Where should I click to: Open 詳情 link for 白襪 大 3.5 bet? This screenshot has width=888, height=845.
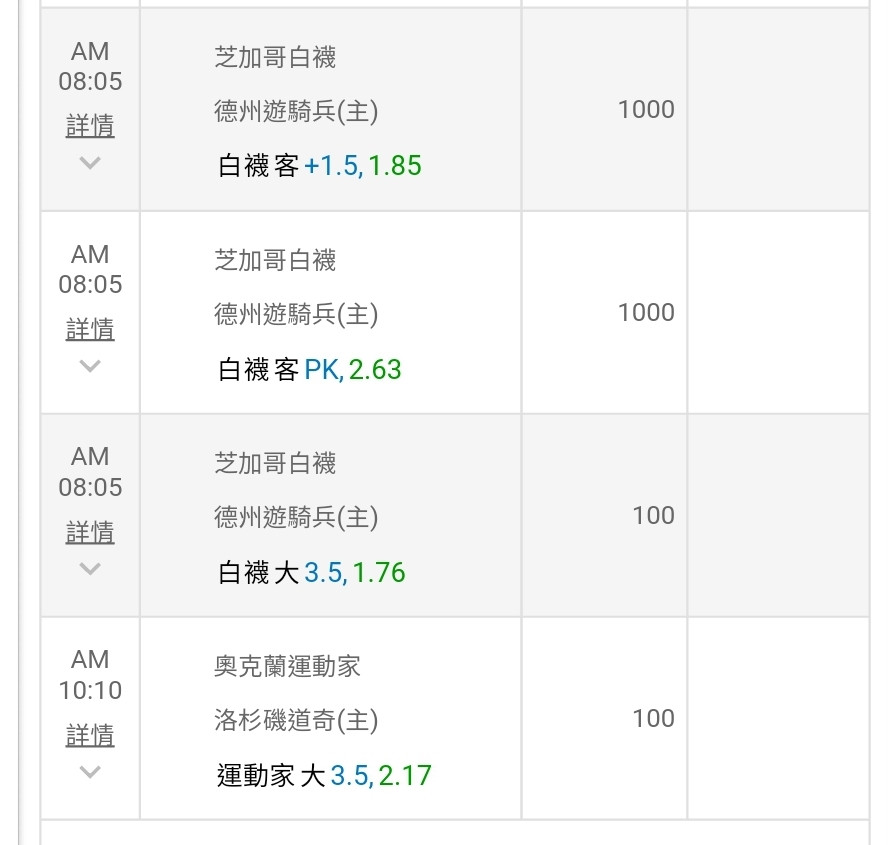(x=90, y=532)
